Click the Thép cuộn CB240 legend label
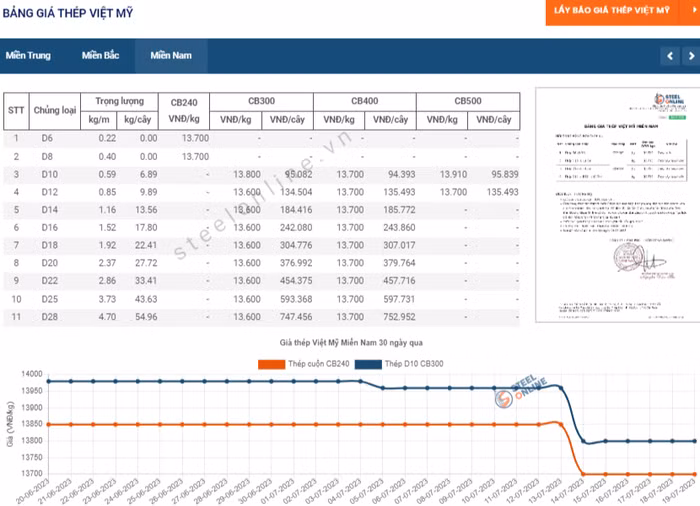Viewport: 700px width, 506px height. (319, 364)
